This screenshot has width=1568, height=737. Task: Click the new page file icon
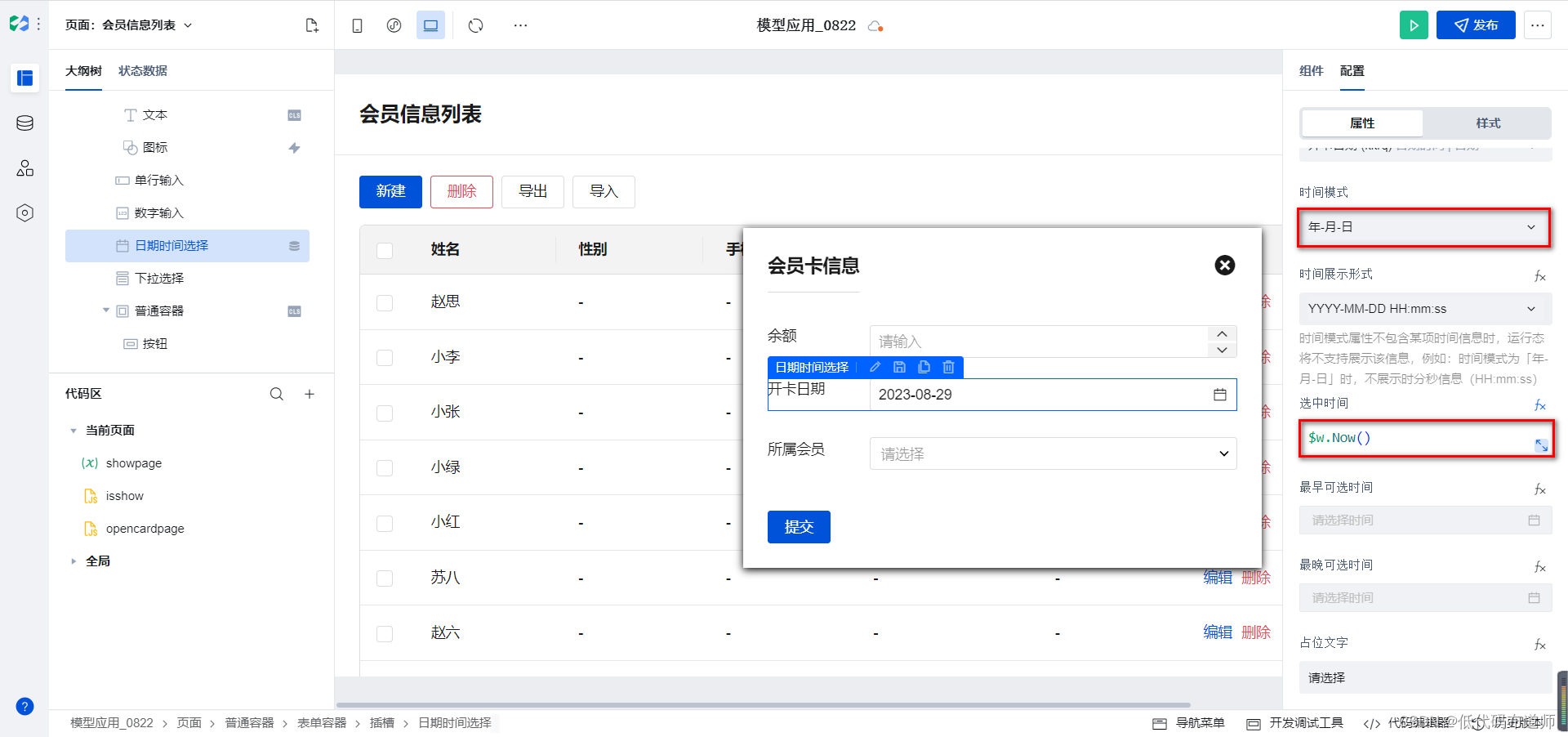(311, 25)
